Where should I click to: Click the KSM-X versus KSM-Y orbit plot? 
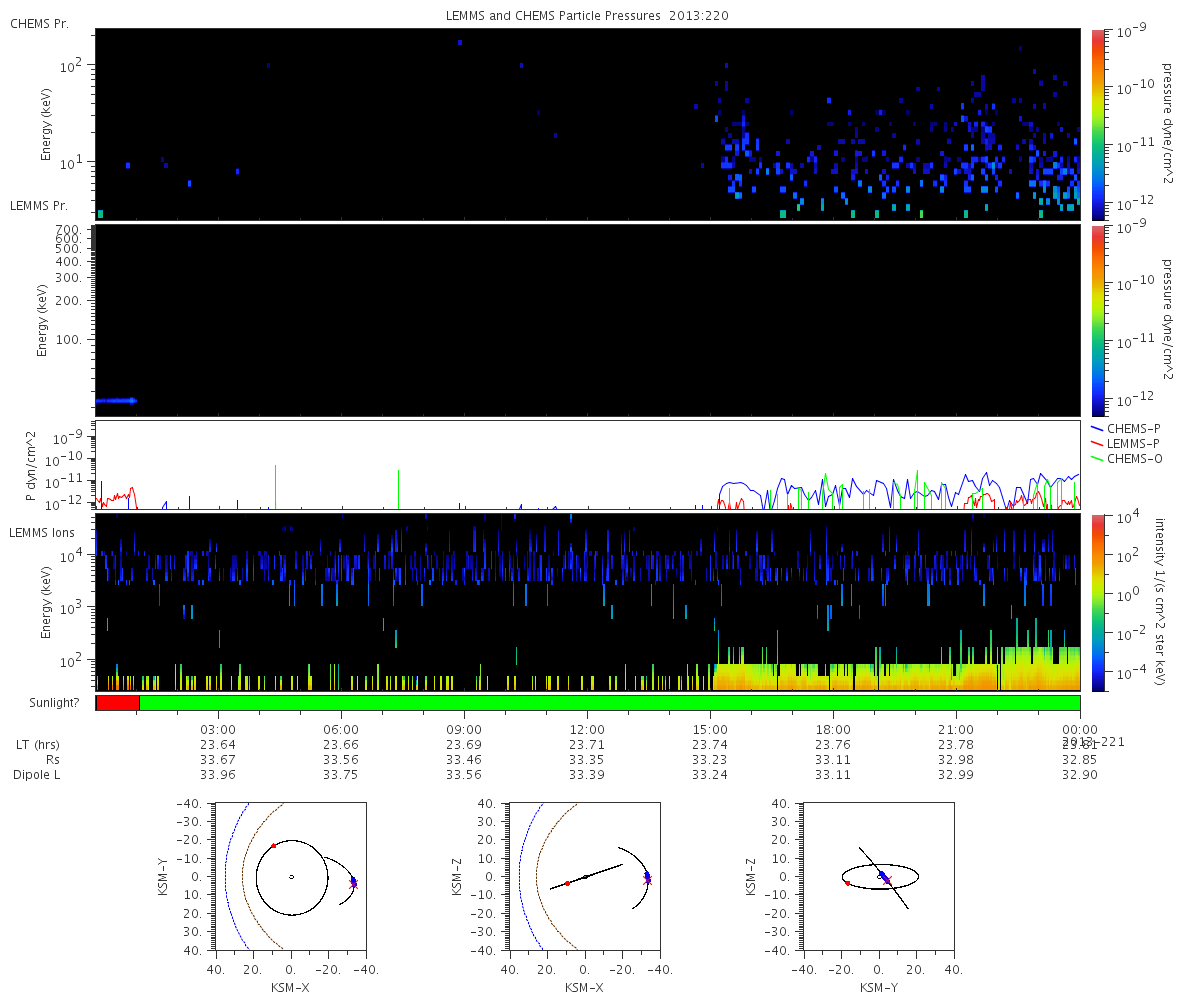(290, 876)
